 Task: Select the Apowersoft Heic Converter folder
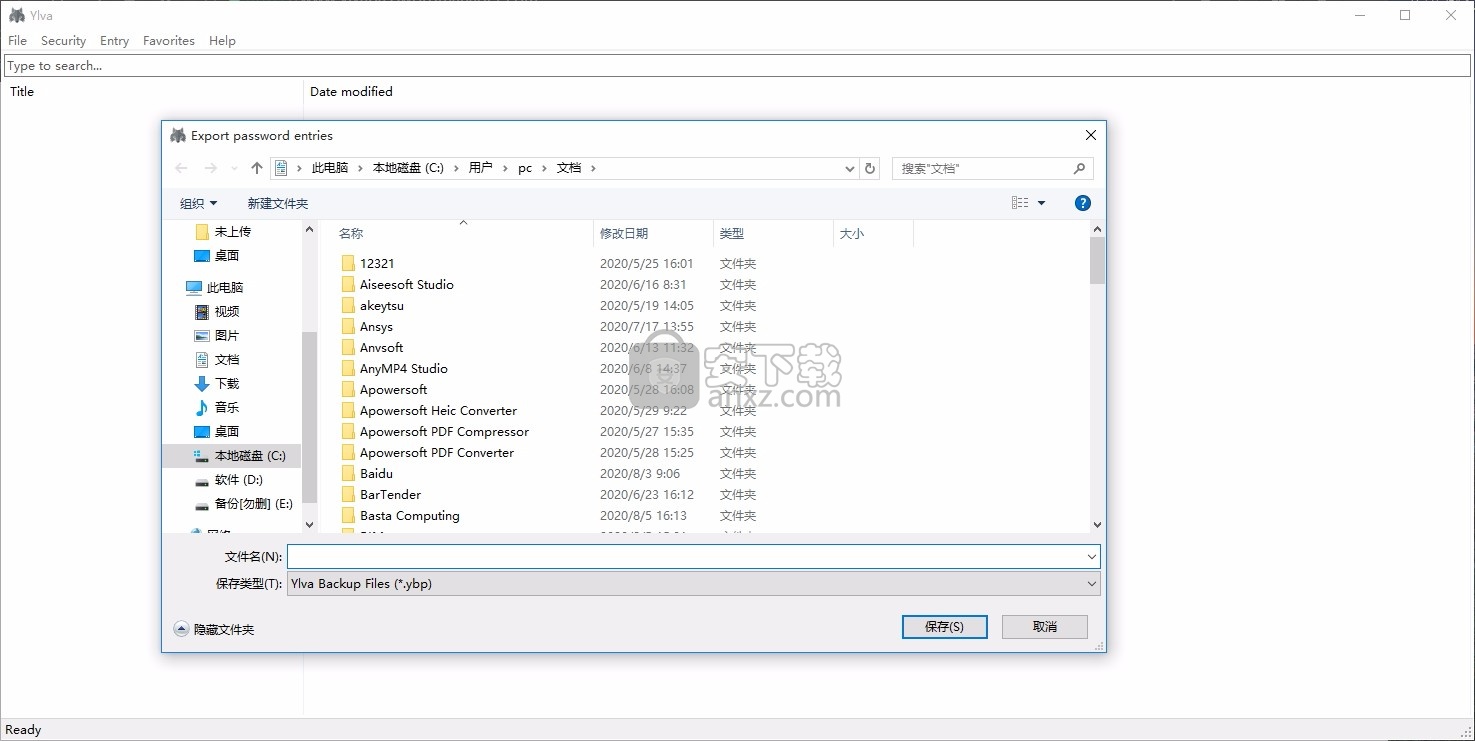[438, 410]
